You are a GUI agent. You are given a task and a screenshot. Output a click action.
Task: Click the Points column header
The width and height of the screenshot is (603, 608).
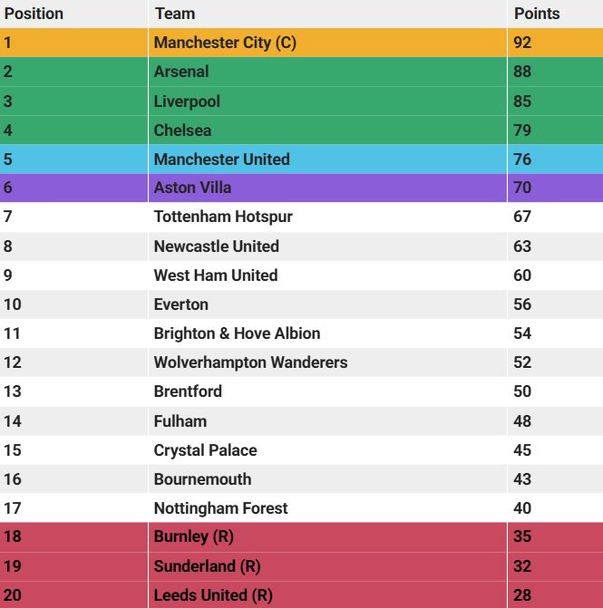[x=537, y=14]
